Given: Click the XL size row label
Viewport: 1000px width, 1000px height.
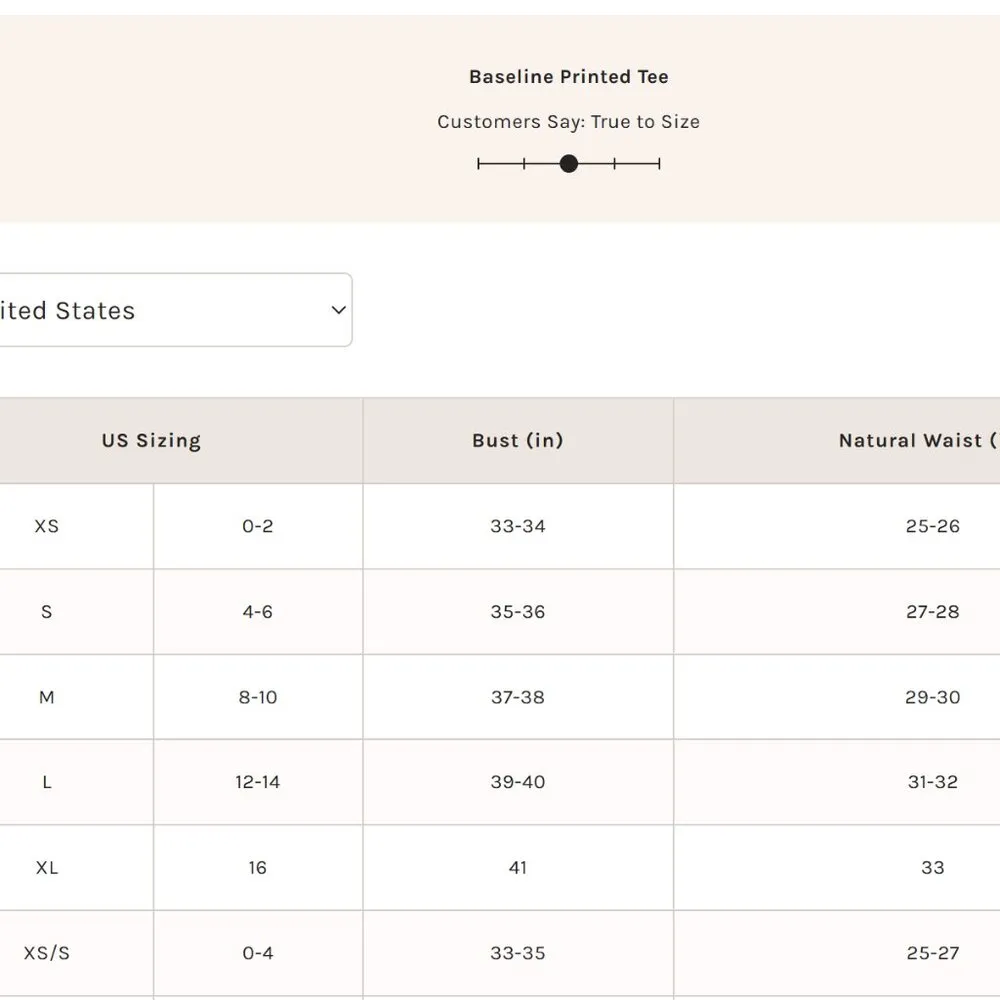Looking at the screenshot, I should click(47, 868).
